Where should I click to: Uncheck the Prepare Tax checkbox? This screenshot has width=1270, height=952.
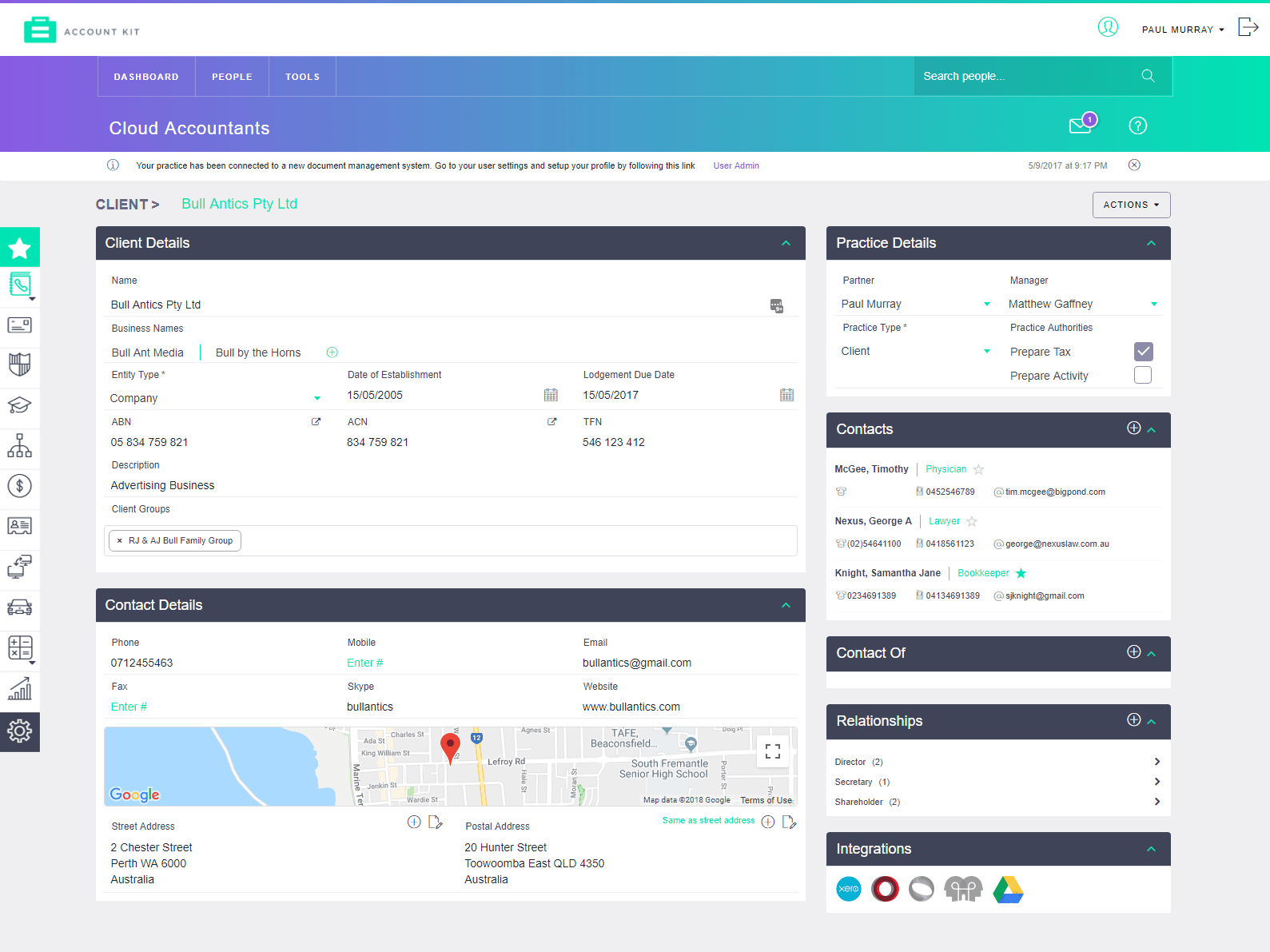[x=1143, y=352]
